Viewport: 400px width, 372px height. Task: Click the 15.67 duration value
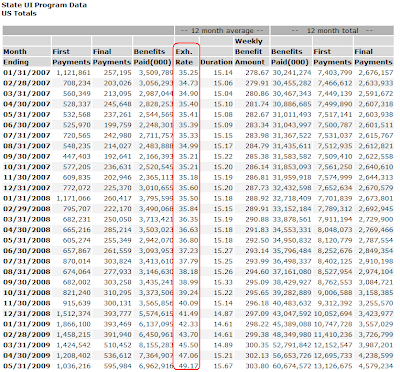223,366
